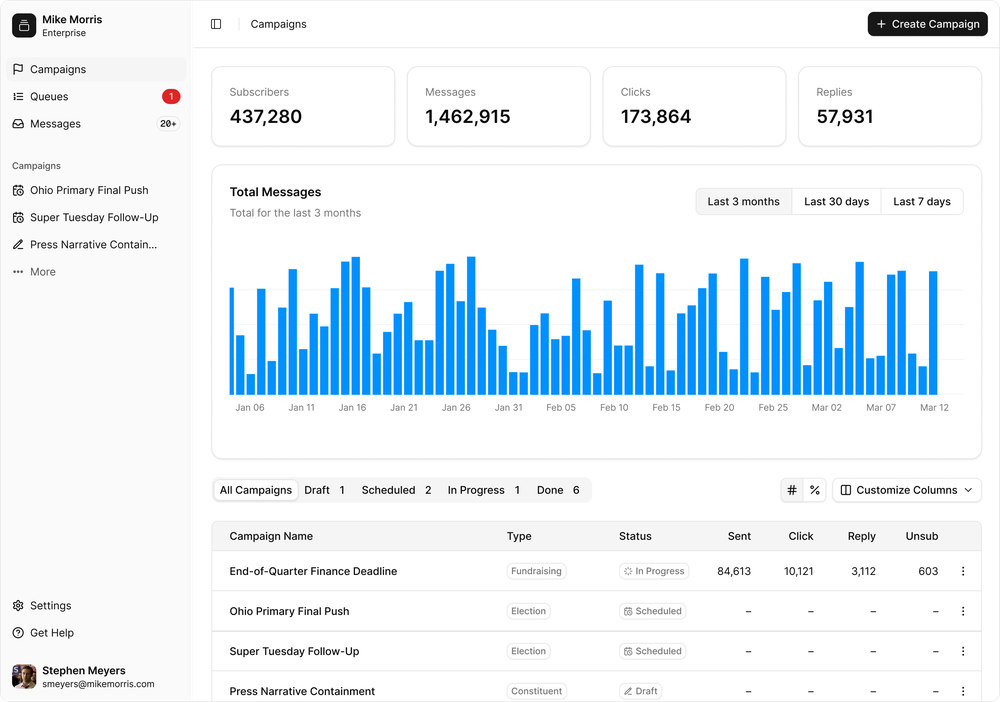The height and width of the screenshot is (702, 1000).
Task: Click Stephen Meyers avatar photo
Action: [24, 676]
